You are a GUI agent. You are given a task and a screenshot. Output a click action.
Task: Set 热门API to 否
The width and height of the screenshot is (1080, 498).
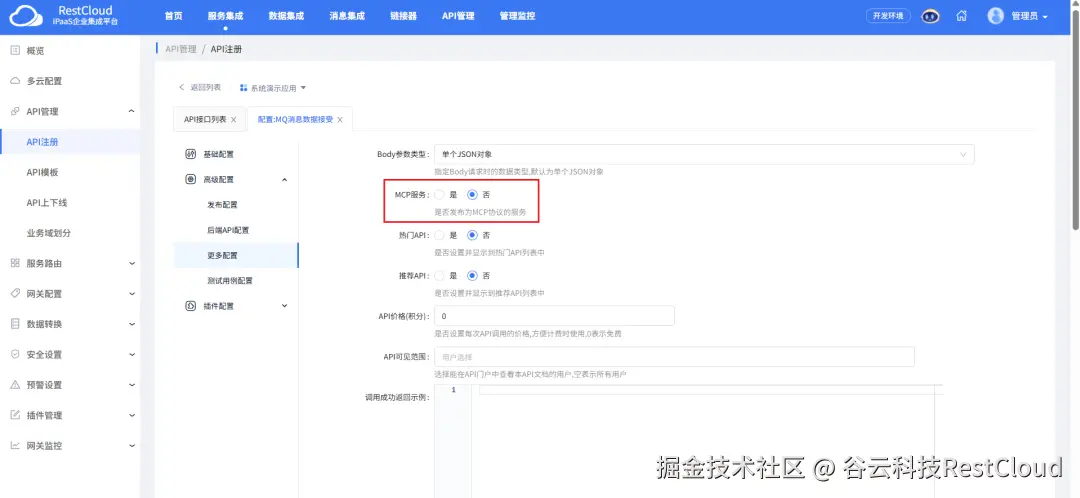[x=472, y=235]
